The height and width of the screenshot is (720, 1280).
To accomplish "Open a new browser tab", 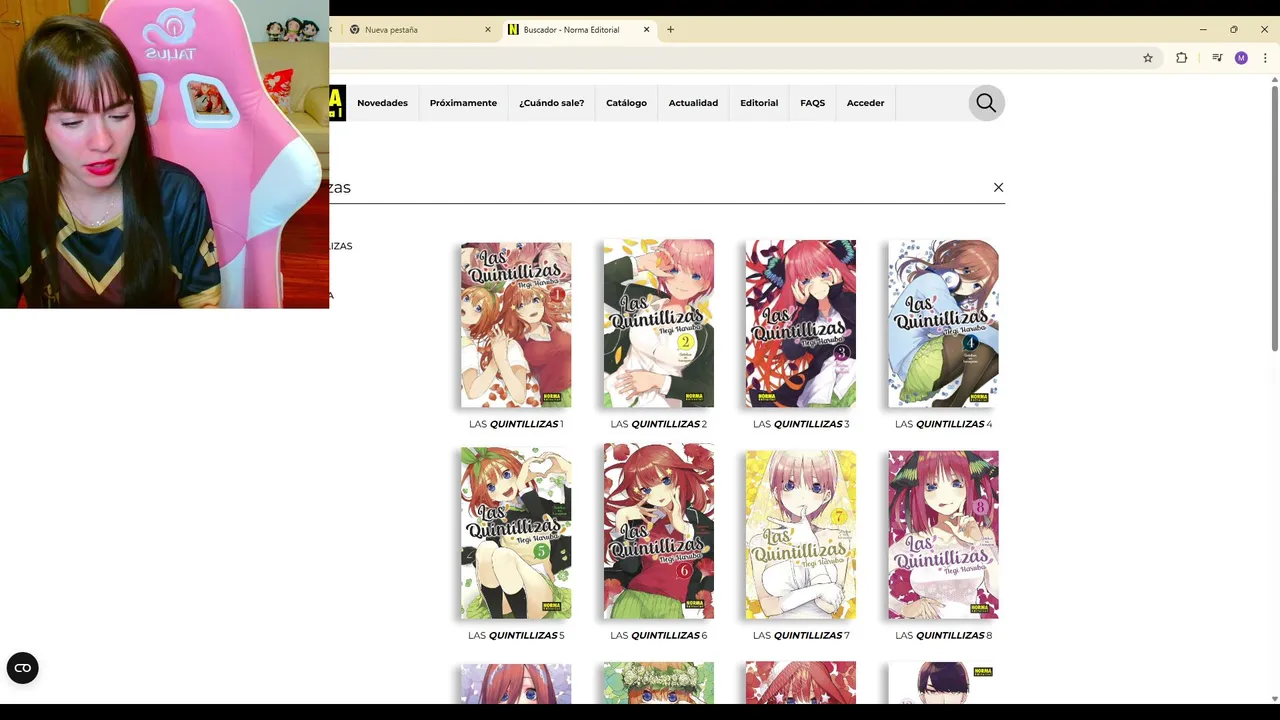I will [670, 30].
